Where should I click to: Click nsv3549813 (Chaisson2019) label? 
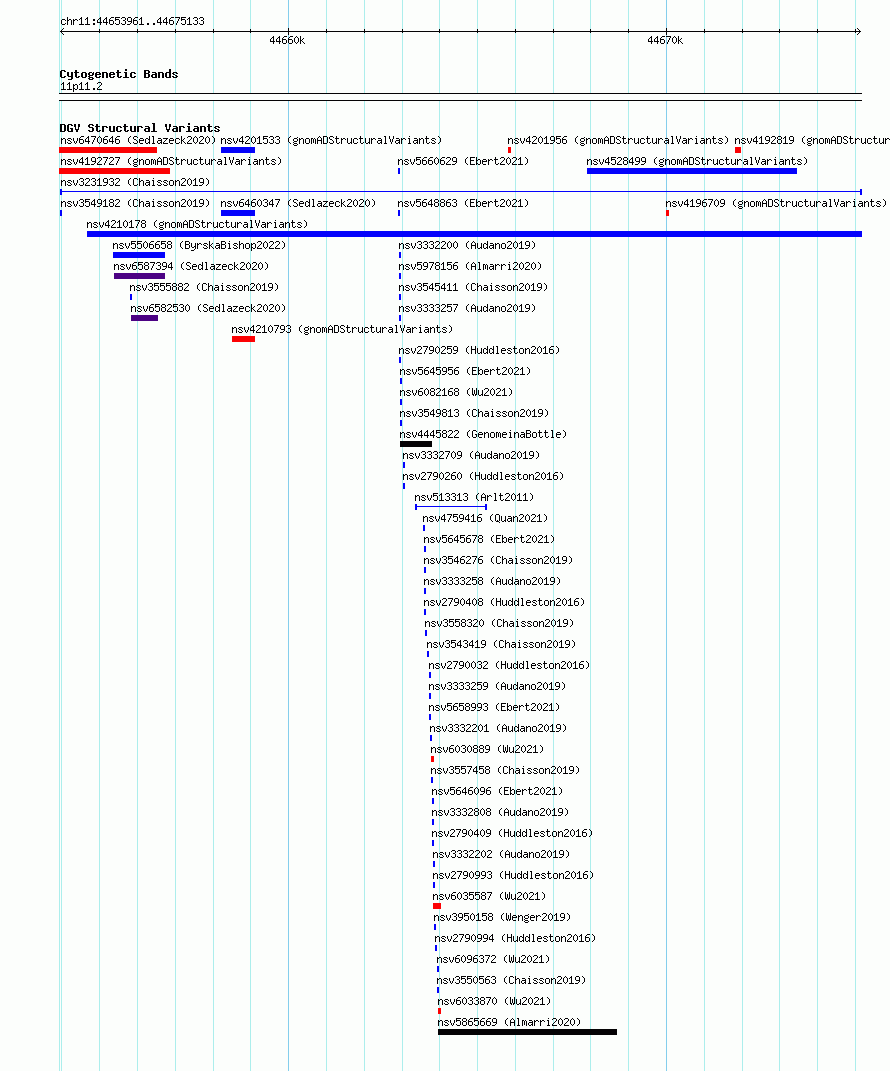pyautogui.click(x=474, y=413)
